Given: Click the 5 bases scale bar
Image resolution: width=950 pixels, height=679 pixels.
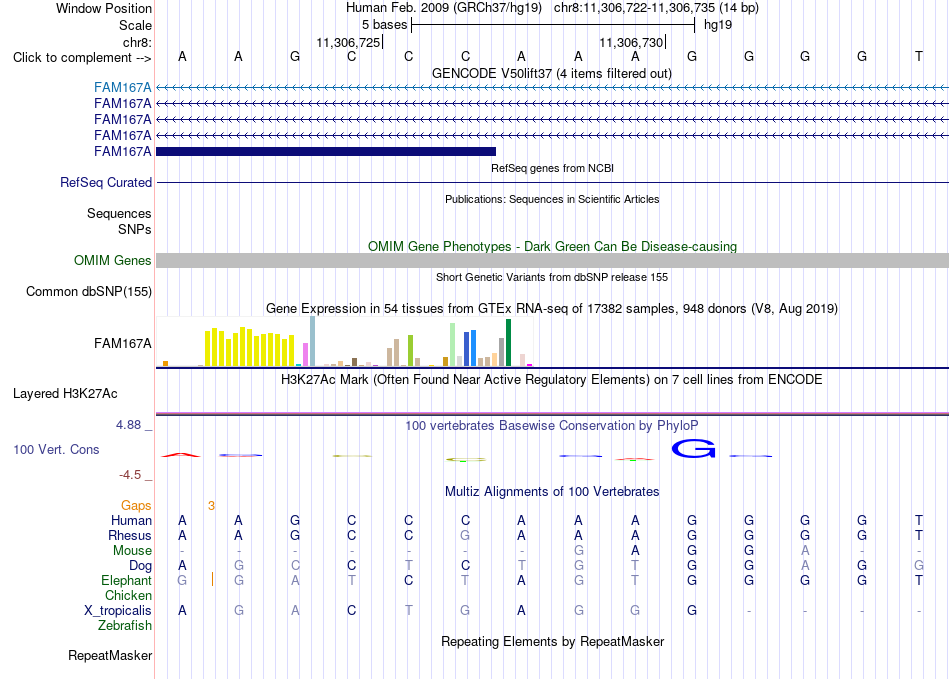Looking at the screenshot, I should (553, 25).
